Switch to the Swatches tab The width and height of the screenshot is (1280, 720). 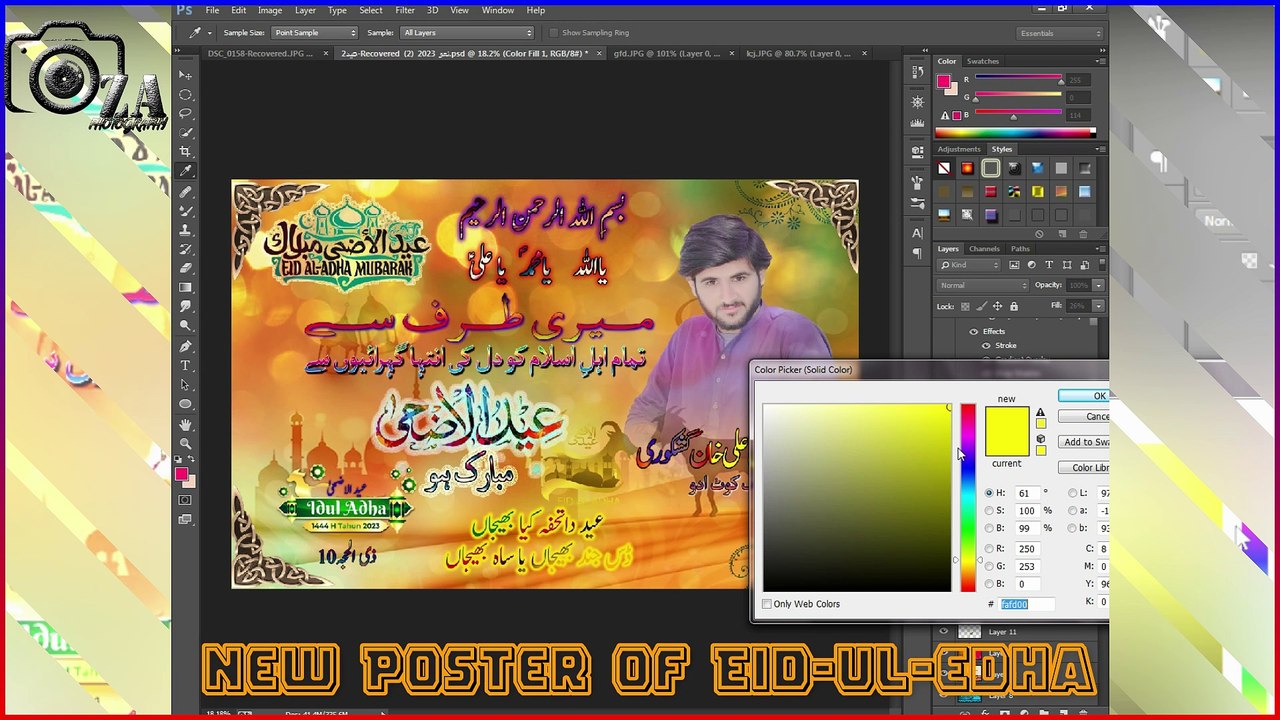(982, 61)
